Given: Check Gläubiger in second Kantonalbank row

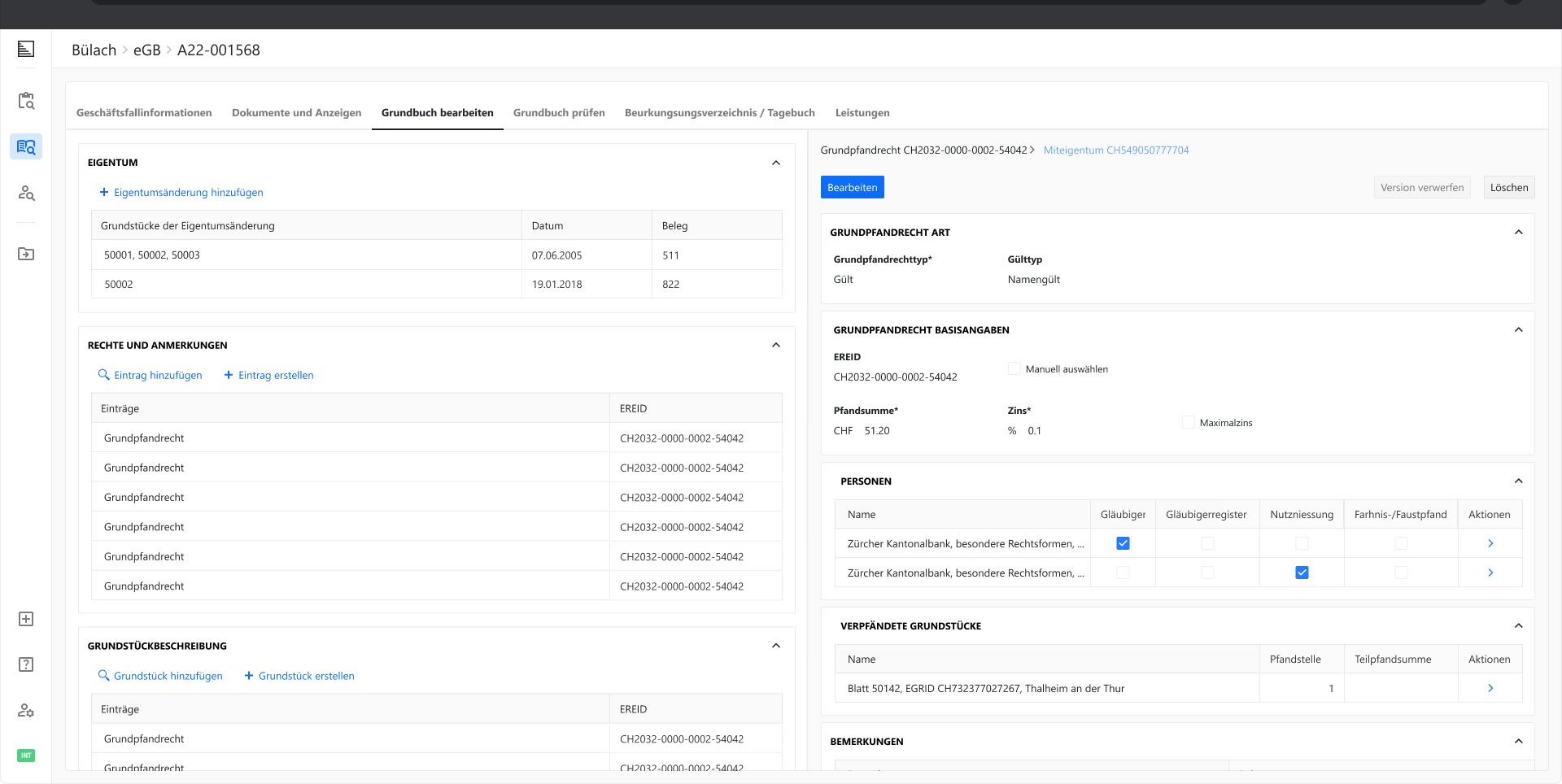Looking at the screenshot, I should [x=1123, y=573].
